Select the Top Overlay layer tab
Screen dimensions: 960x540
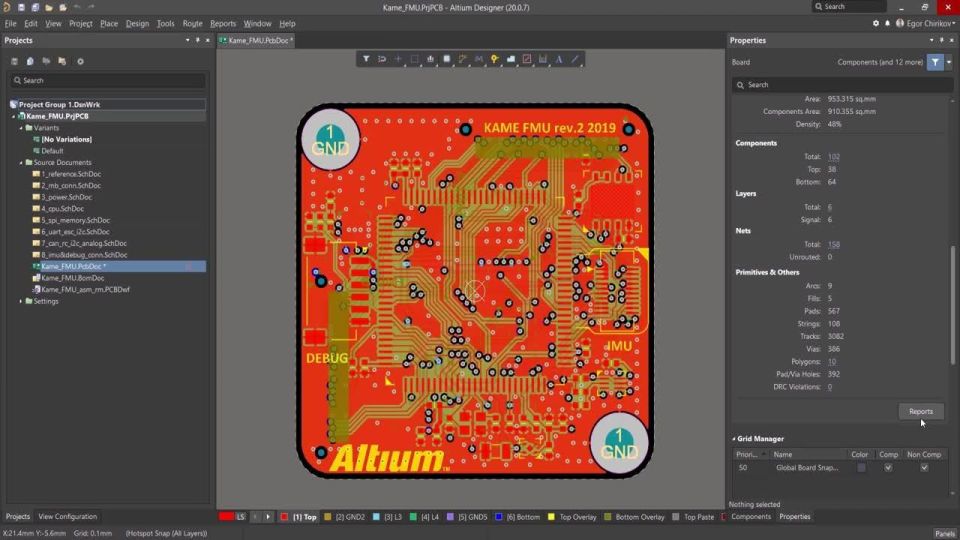(x=572, y=517)
